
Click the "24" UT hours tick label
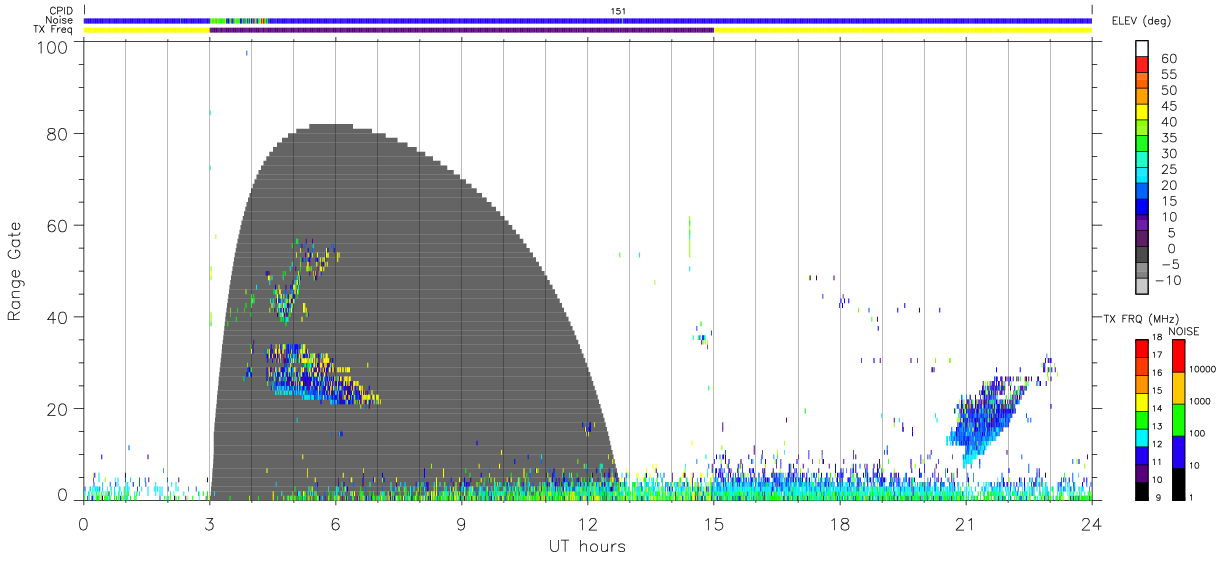coord(1091,523)
